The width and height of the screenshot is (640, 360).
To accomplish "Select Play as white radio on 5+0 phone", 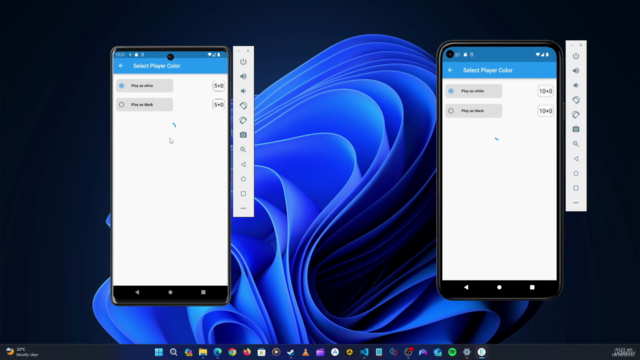I will point(122,86).
